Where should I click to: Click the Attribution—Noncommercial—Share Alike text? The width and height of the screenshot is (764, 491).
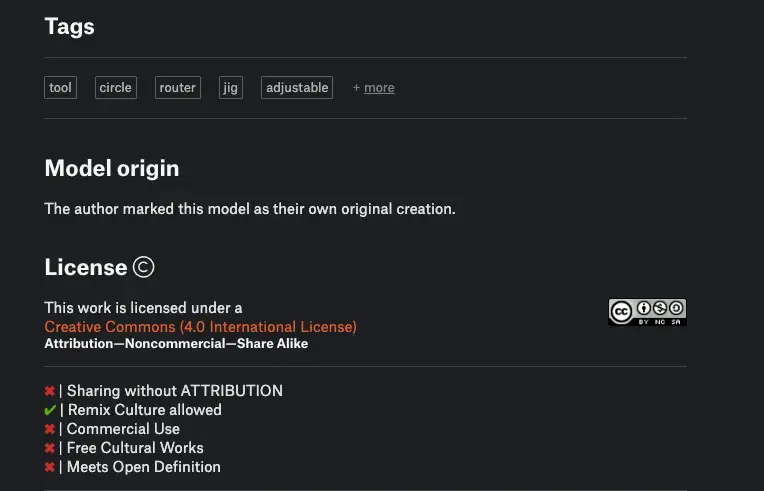[x=176, y=344]
